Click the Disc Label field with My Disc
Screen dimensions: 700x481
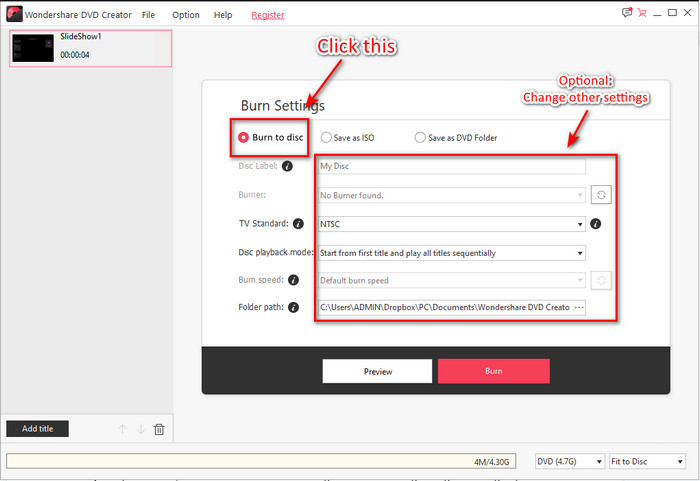click(451, 166)
